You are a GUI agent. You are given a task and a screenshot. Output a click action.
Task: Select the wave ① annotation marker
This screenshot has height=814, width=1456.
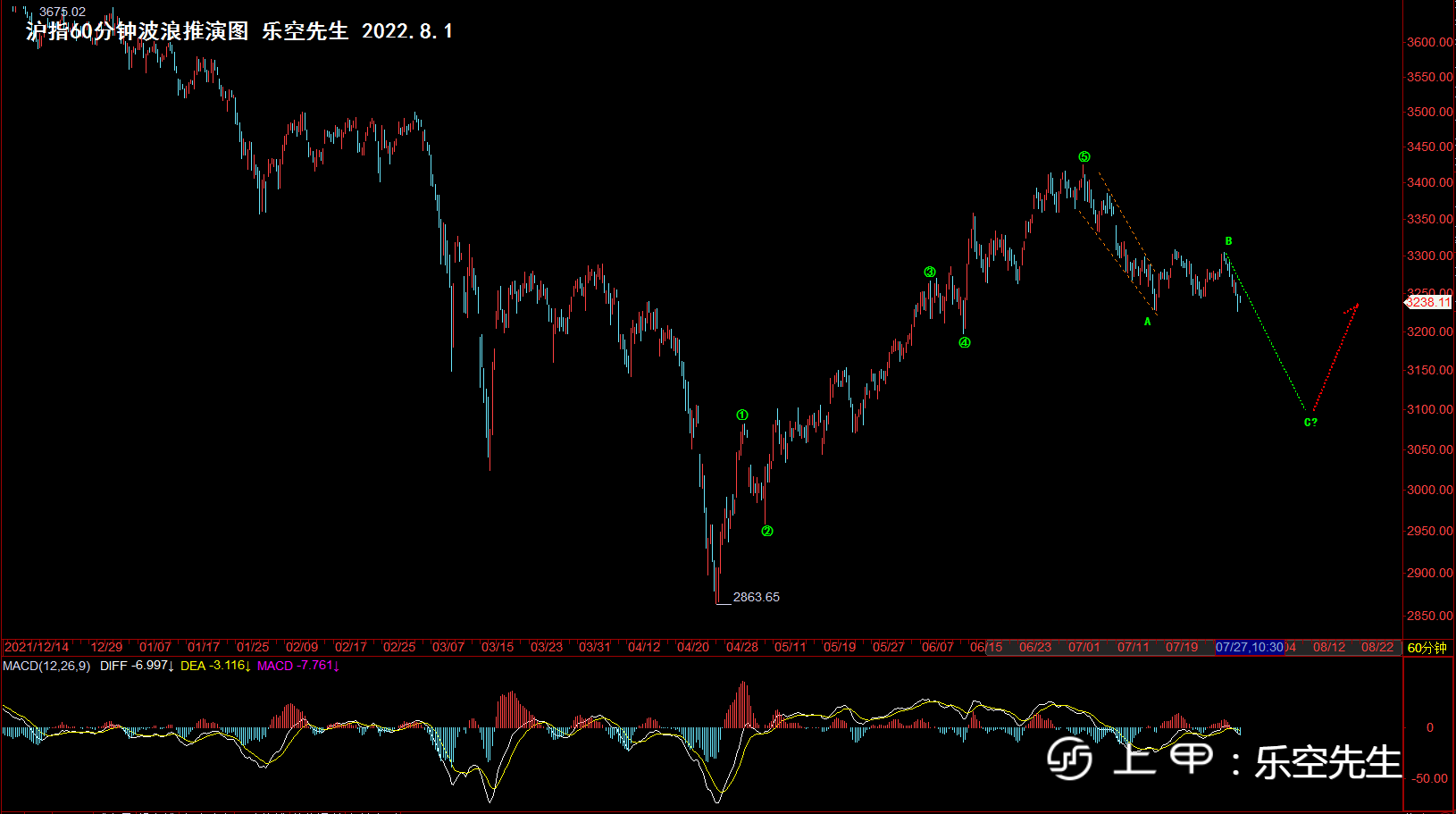[x=742, y=415]
